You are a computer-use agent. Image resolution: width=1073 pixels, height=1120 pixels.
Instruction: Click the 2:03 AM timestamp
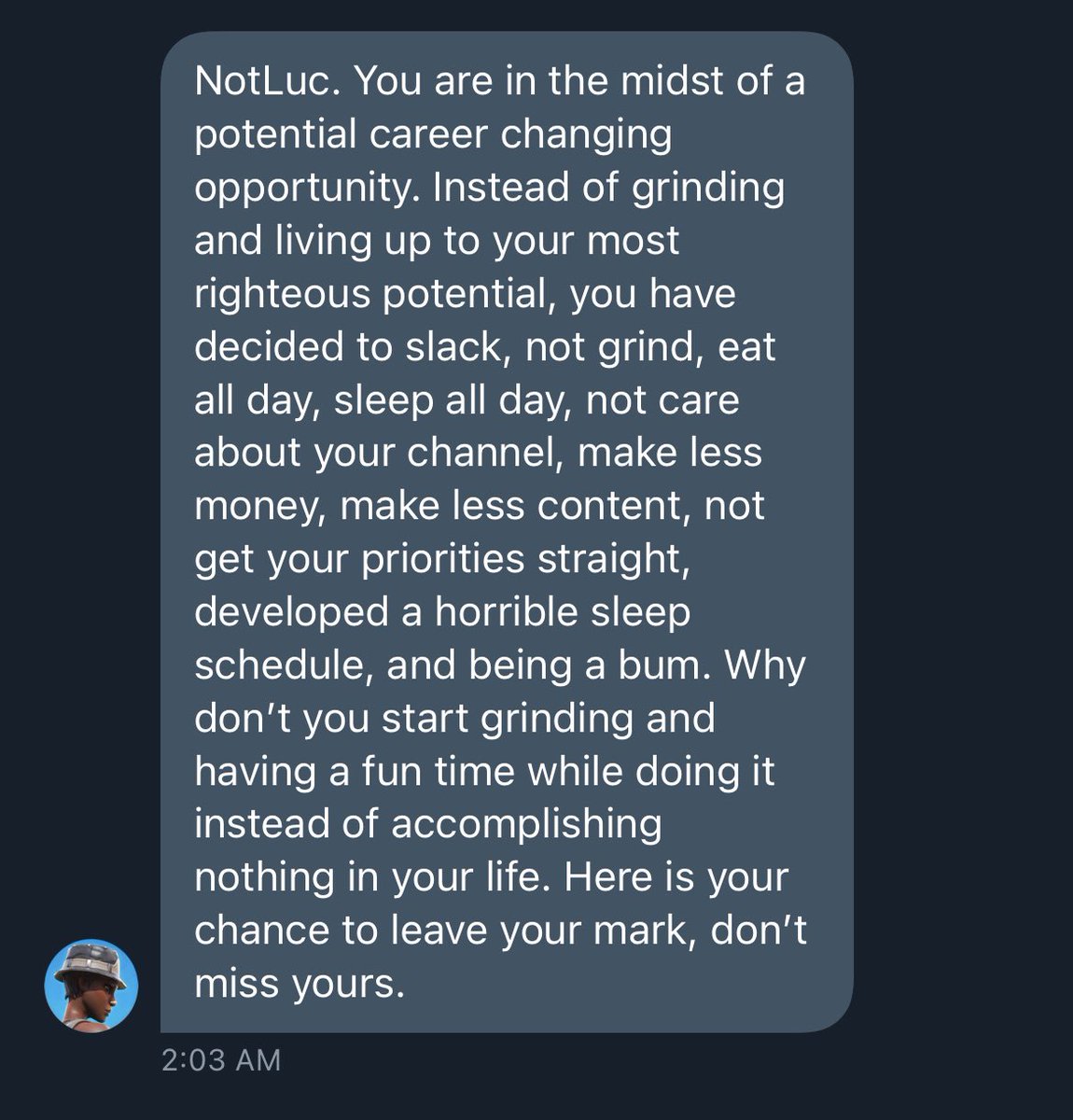tap(220, 1060)
